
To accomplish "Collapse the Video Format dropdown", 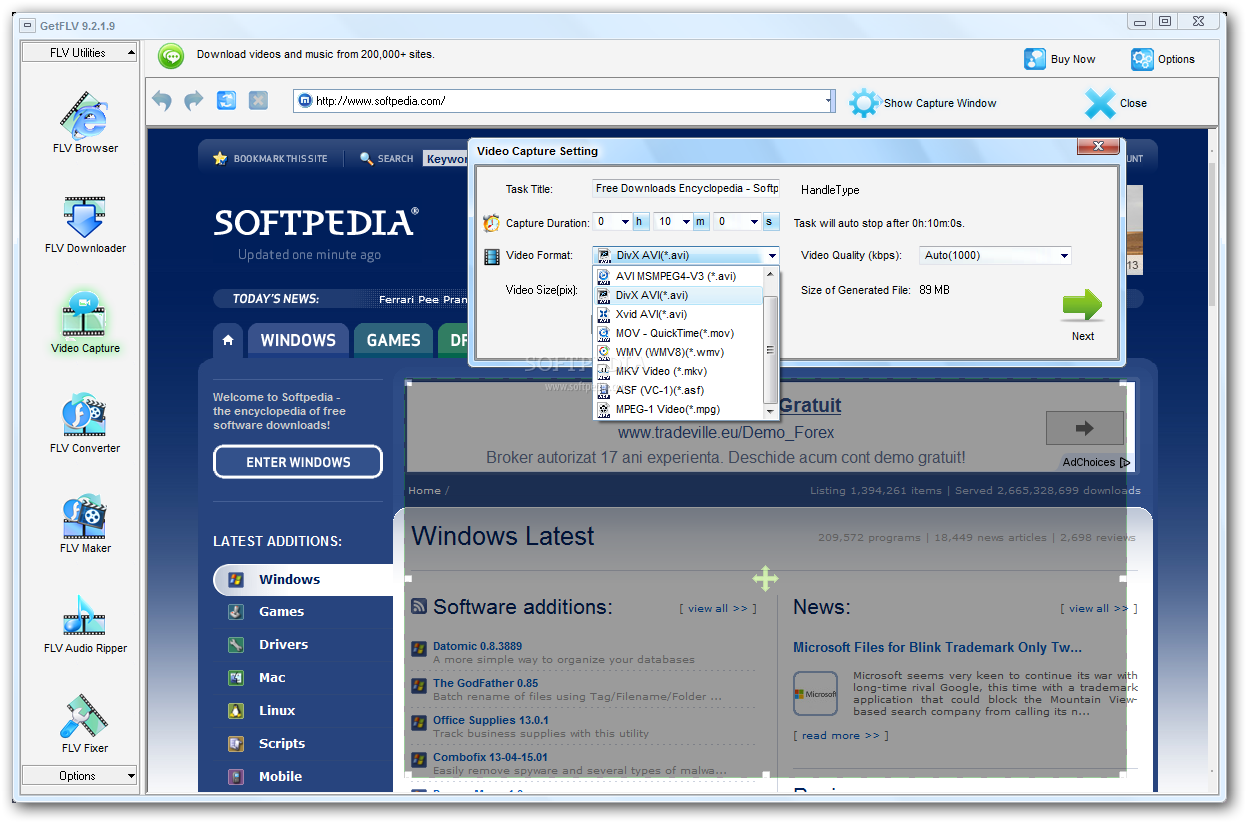I will coord(772,256).
